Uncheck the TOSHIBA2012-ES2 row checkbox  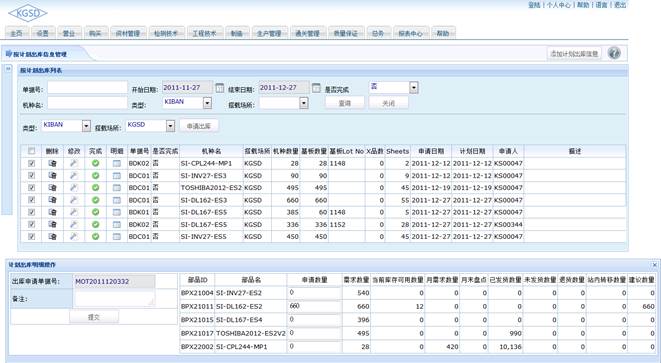coord(31,188)
